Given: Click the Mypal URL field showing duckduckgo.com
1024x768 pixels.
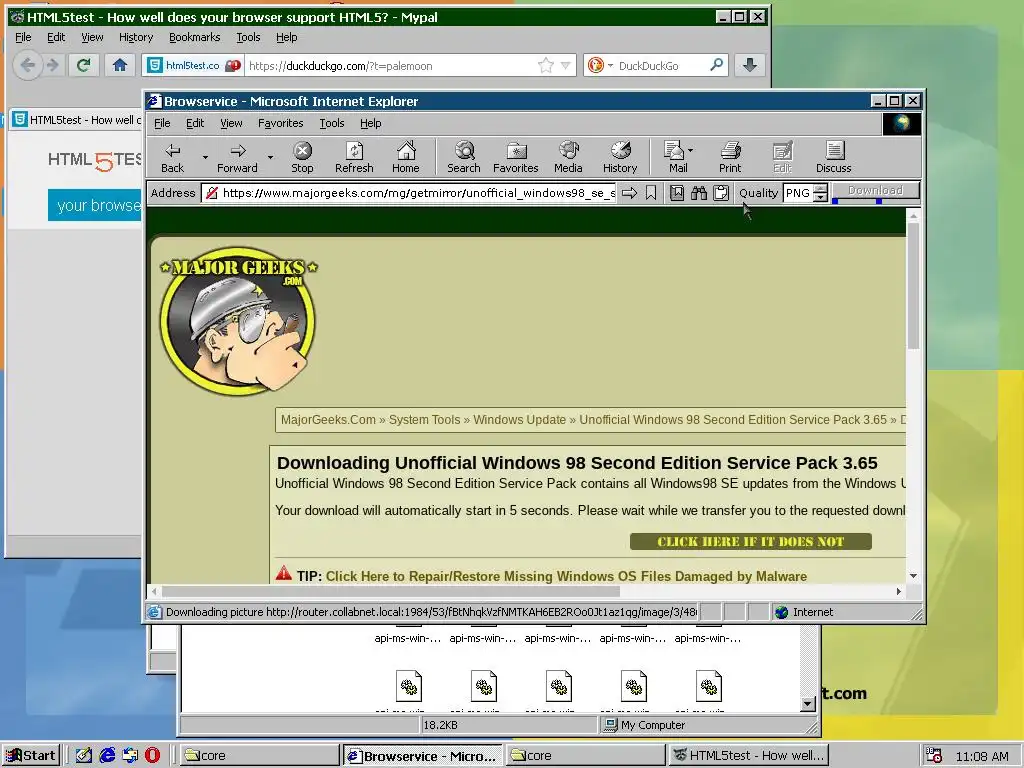Looking at the screenshot, I should (x=391, y=65).
